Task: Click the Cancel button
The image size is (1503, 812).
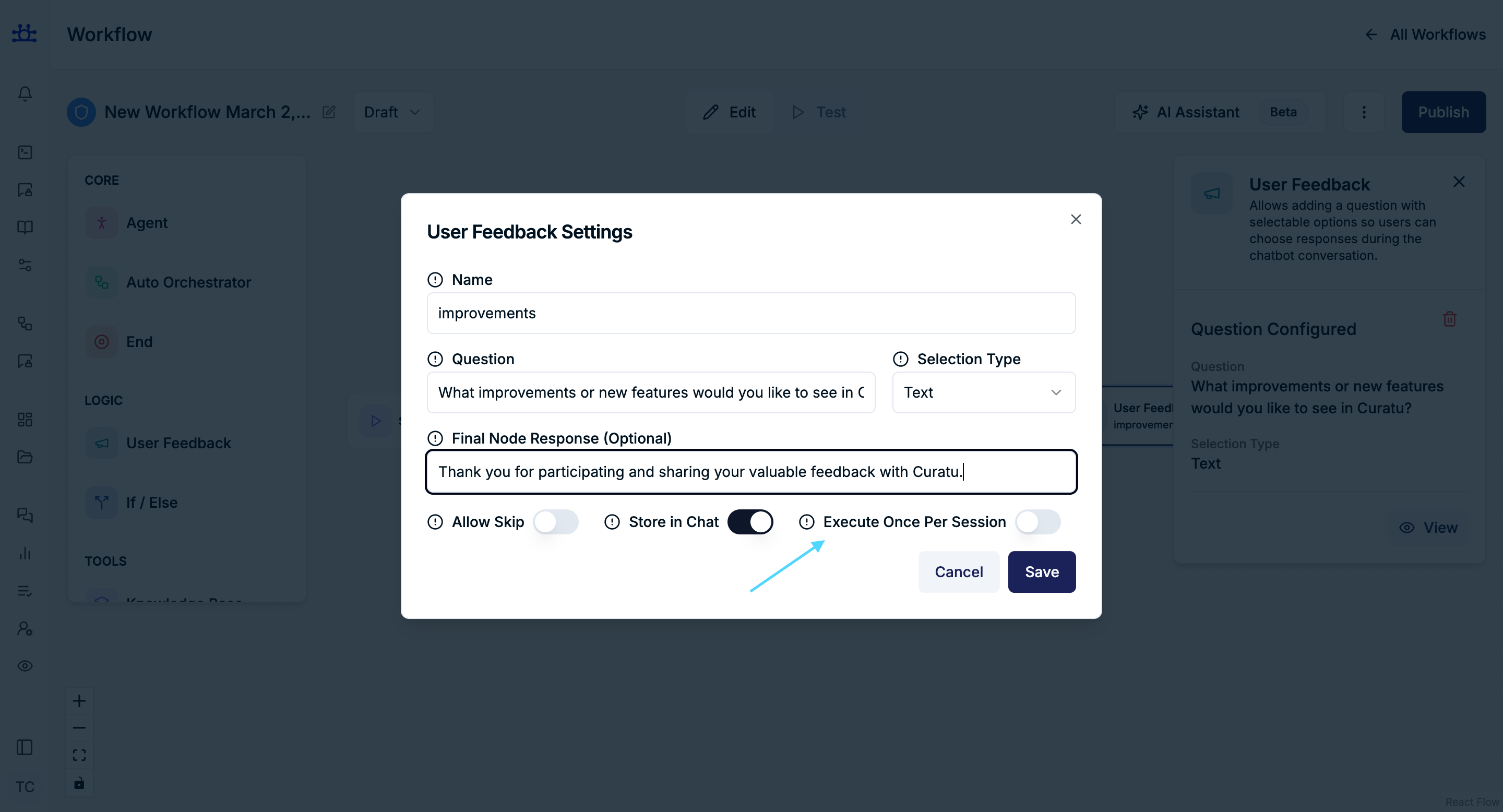Action: click(959, 571)
